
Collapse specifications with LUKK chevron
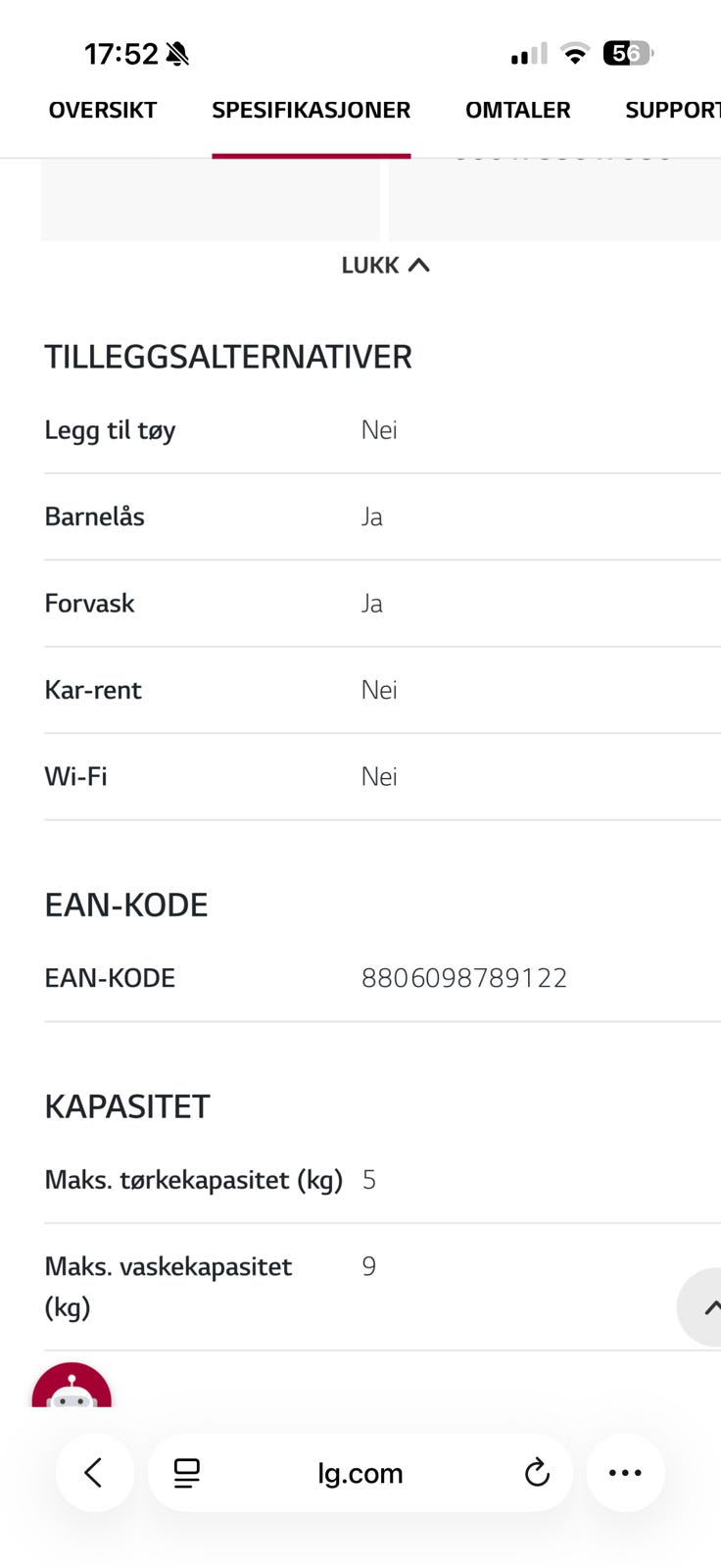[385, 265]
